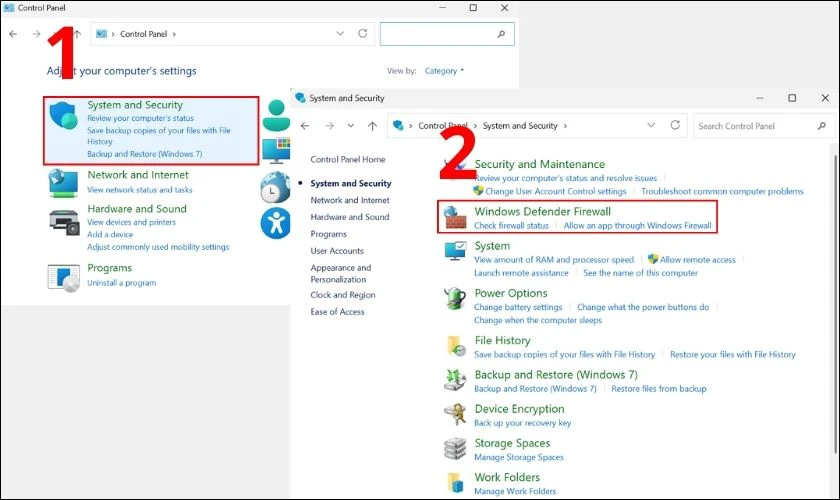Click the Storage Spaces drives icon
This screenshot has width=840, height=500.
tap(455, 448)
